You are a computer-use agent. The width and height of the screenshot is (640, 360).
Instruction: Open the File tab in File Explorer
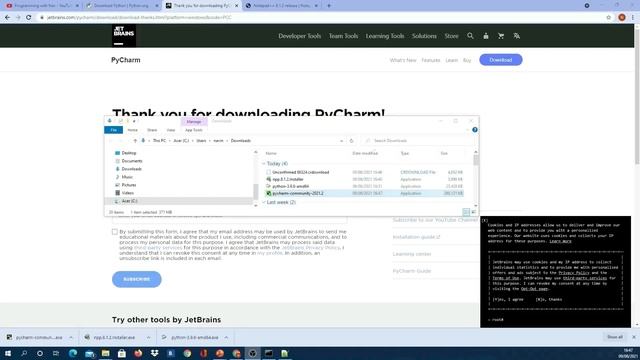(x=113, y=130)
